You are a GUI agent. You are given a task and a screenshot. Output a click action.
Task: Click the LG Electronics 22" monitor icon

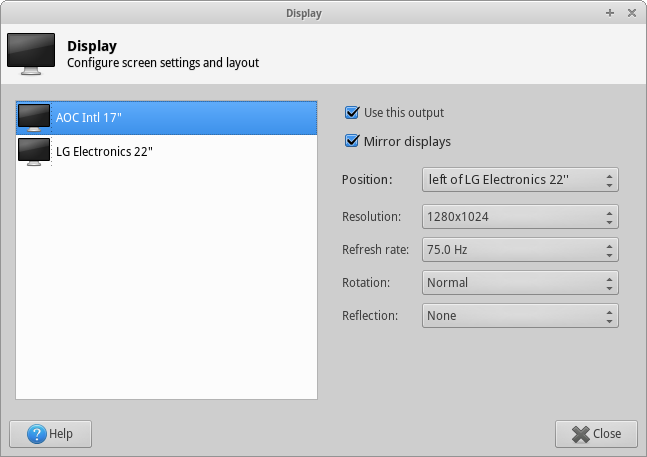34,152
